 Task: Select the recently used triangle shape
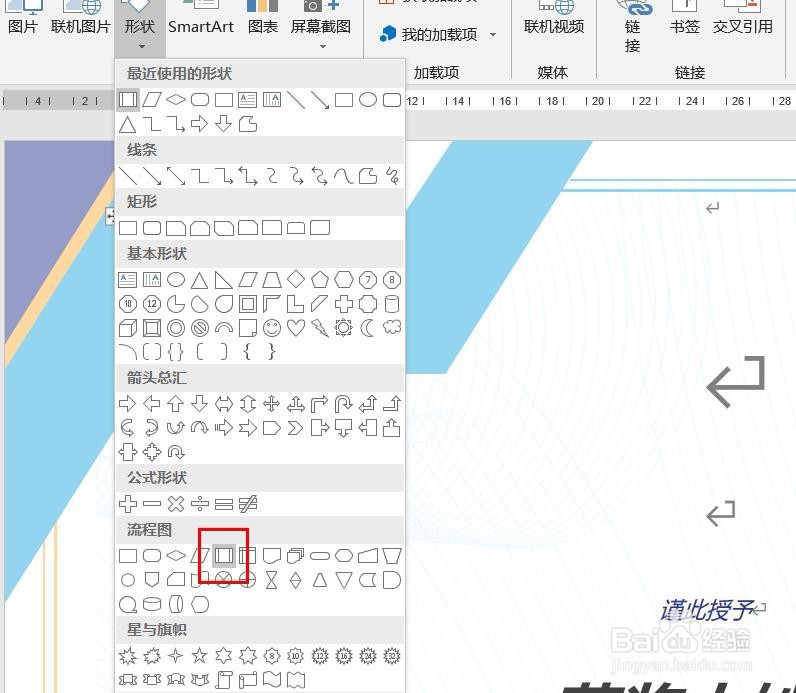(127, 124)
